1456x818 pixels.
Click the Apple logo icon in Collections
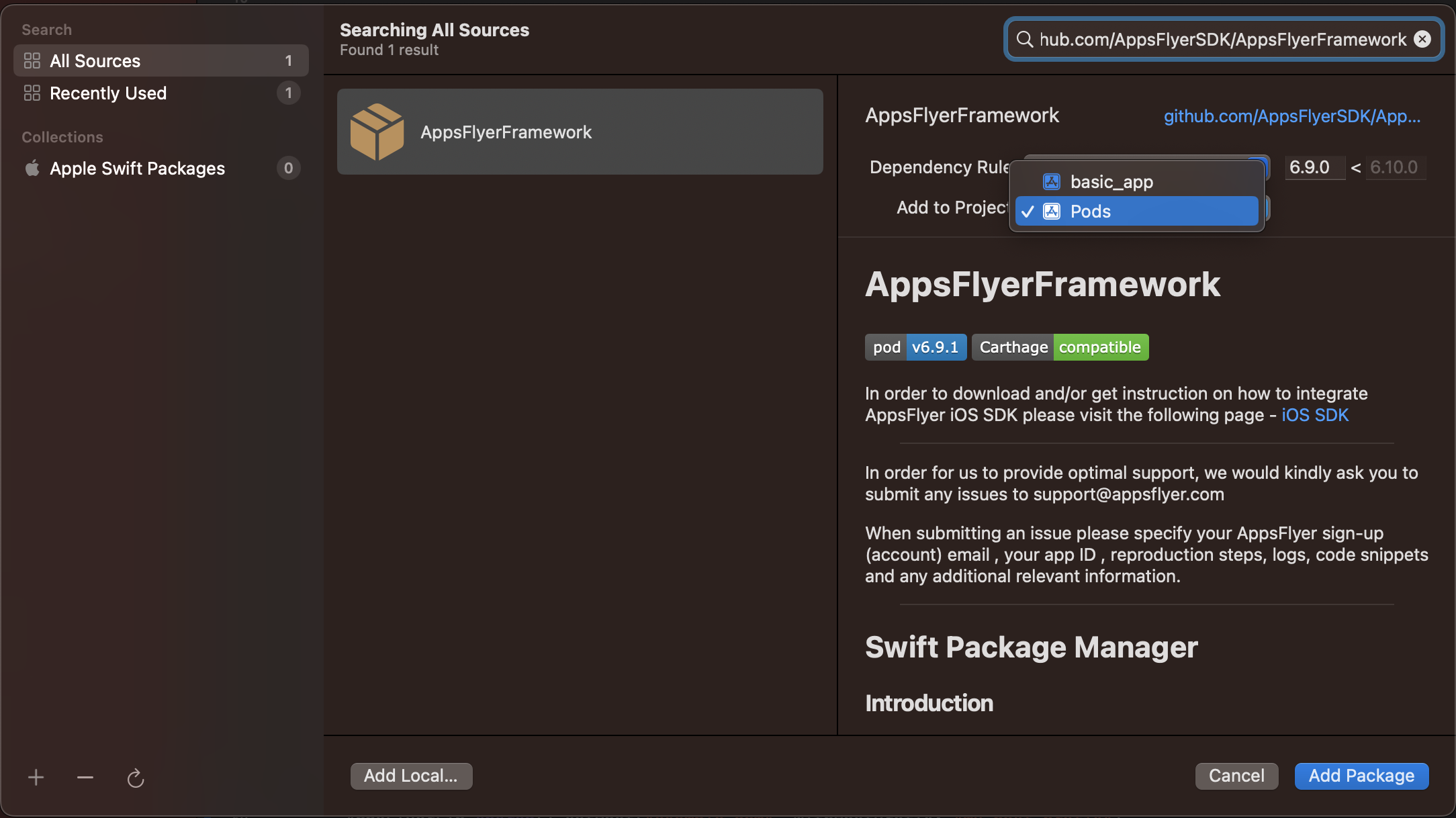coord(32,168)
